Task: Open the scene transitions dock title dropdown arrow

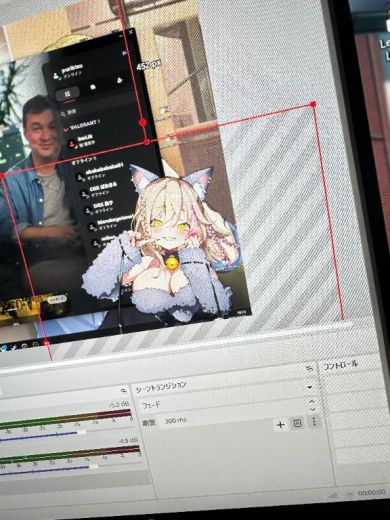Action: [x=310, y=387]
